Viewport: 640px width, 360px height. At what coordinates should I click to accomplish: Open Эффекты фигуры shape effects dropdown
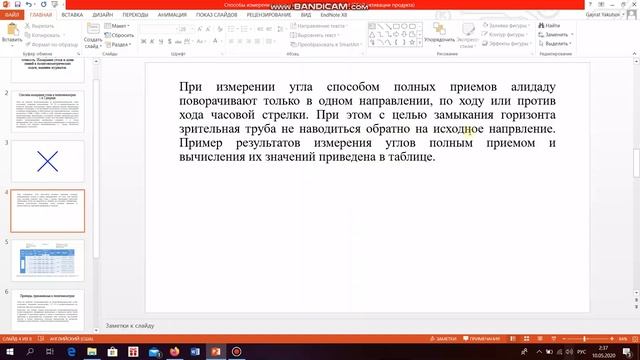pyautogui.click(x=507, y=43)
